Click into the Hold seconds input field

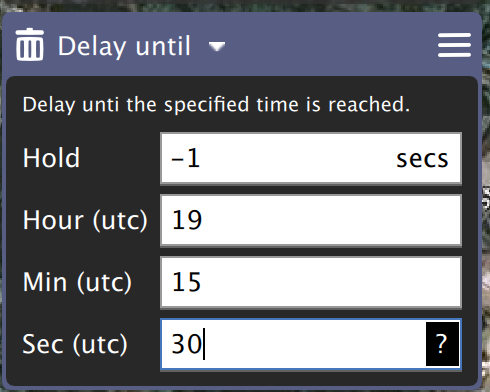click(311, 158)
